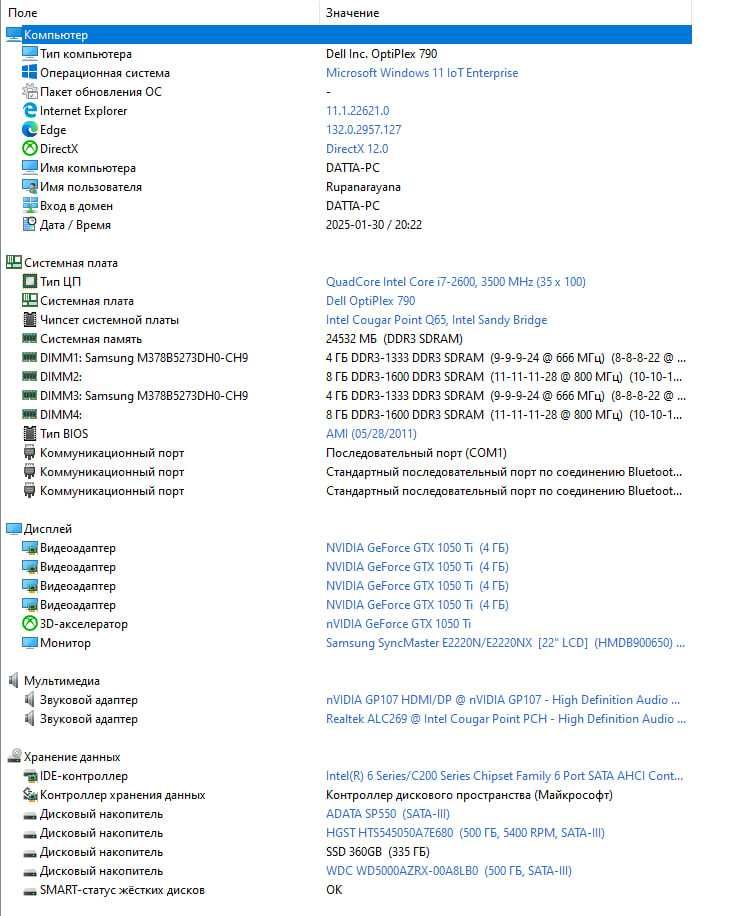Click the Вход в домен icon
Viewport: 754px width, 916px height.
pos(29,206)
